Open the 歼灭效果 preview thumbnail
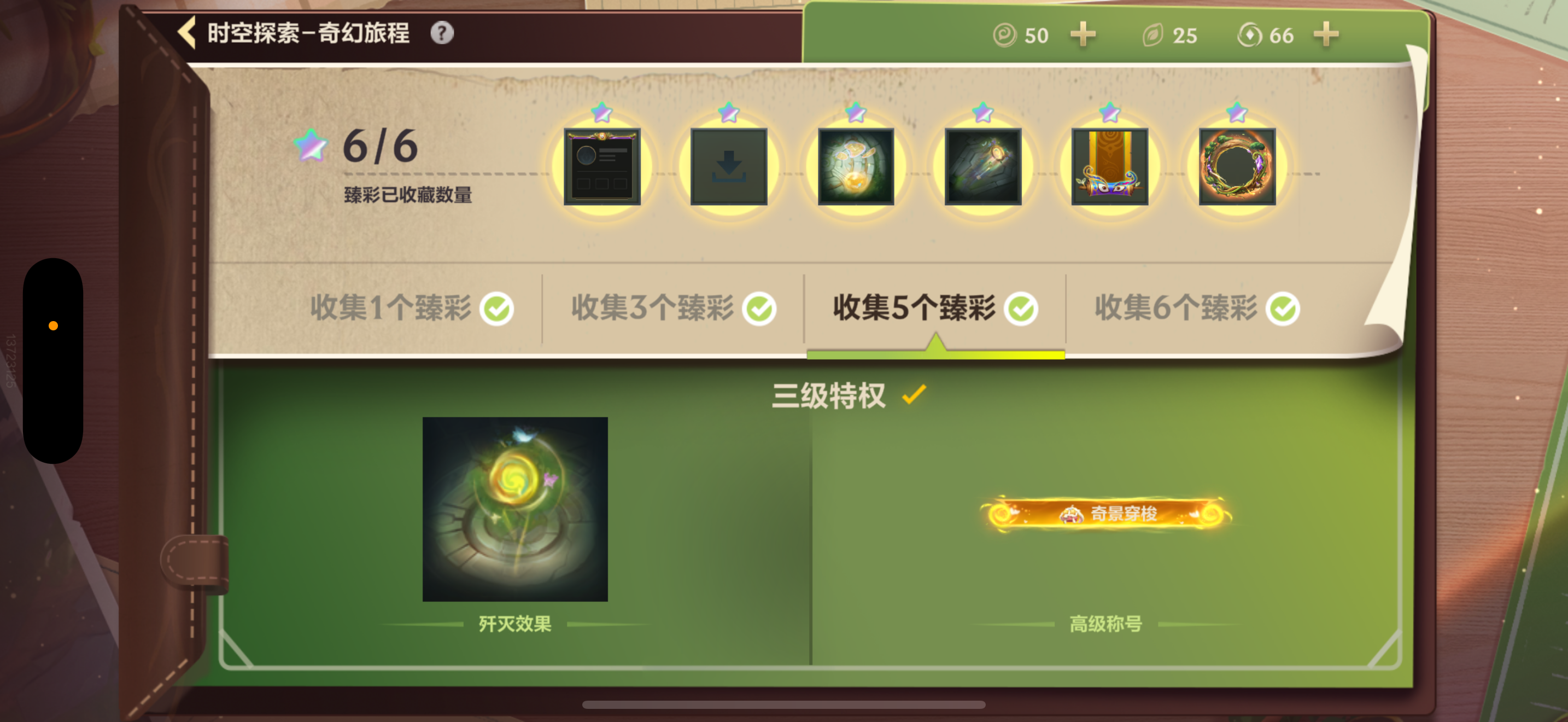The width and height of the screenshot is (1568, 722). tap(515, 509)
